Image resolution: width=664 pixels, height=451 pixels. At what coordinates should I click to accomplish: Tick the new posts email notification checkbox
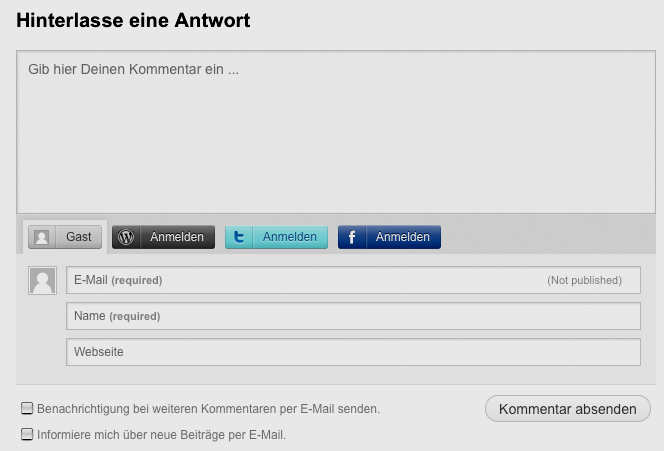tap(27, 435)
